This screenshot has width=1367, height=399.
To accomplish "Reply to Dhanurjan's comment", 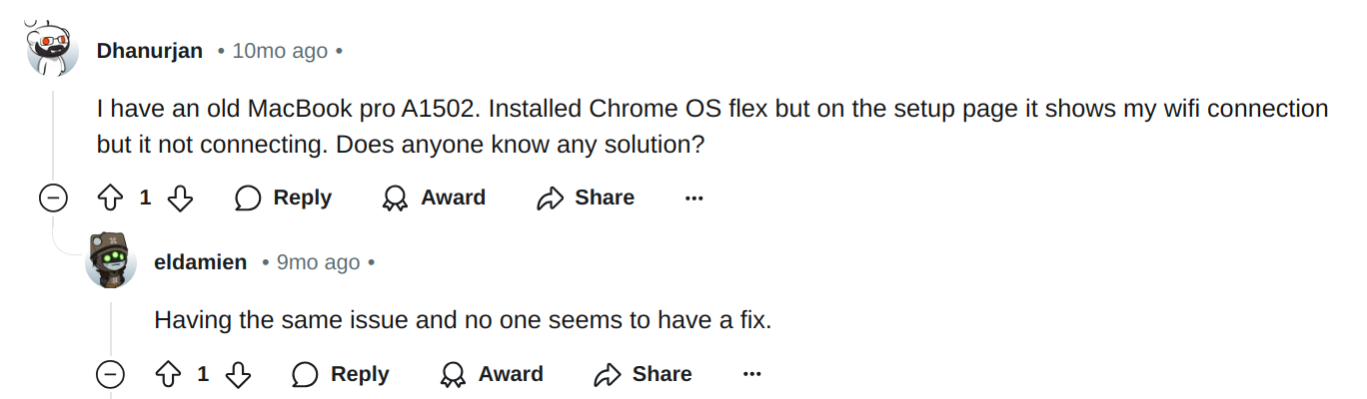I will [283, 198].
